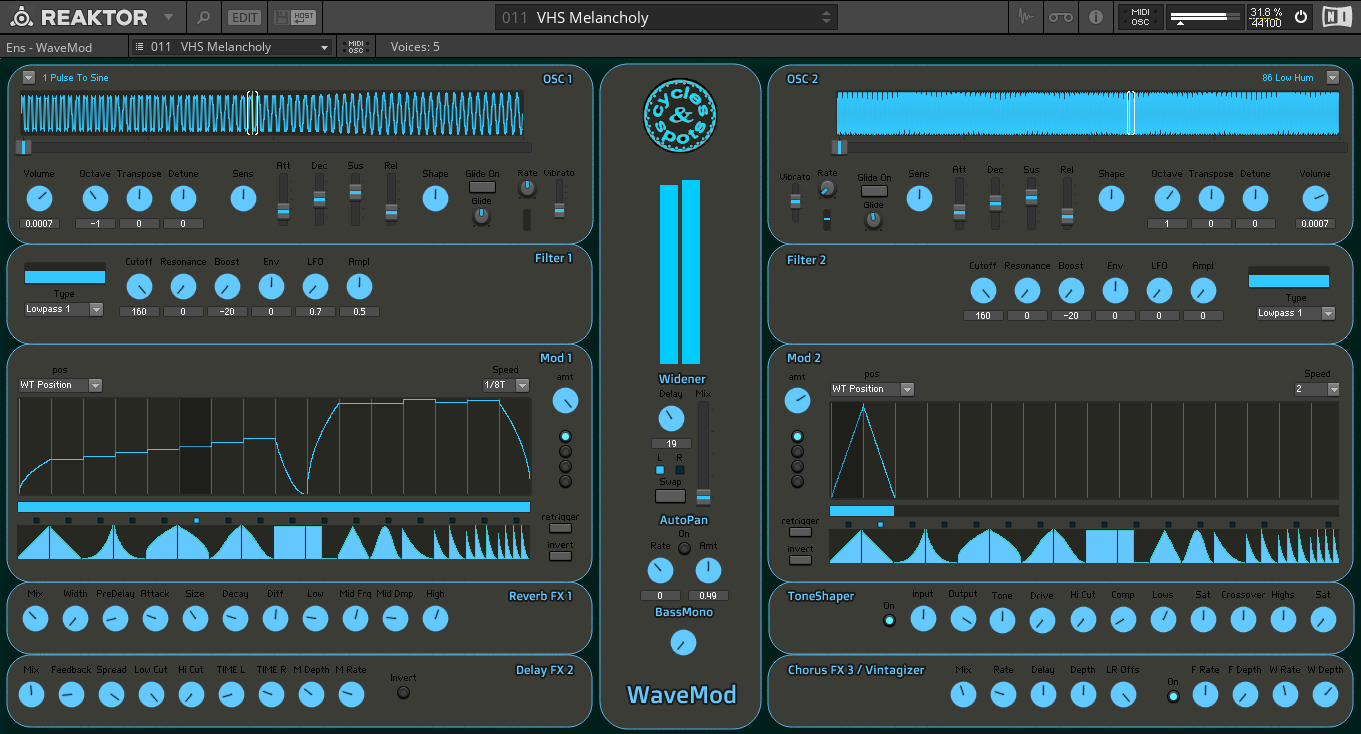Viewport: 1361px width, 734px height.
Task: Open Mod 2 WT Position target dropdown
Action: (x=872, y=389)
